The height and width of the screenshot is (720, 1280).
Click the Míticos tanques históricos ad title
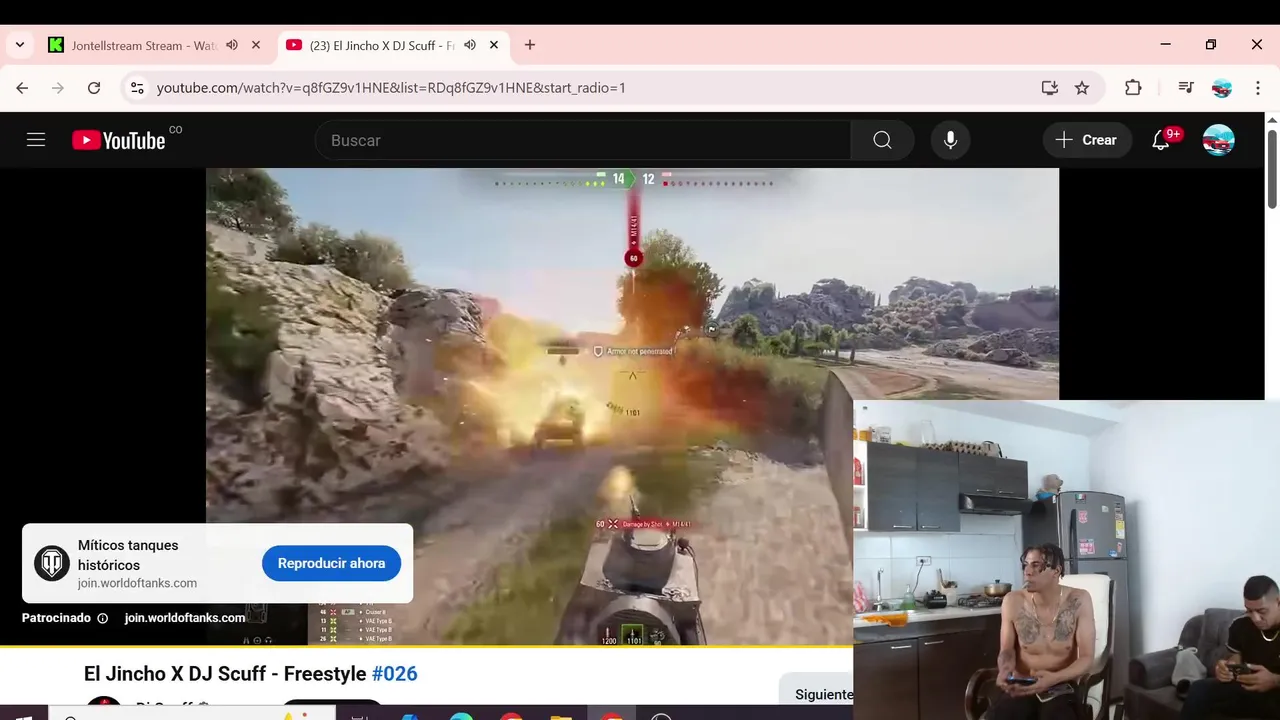(x=128, y=555)
